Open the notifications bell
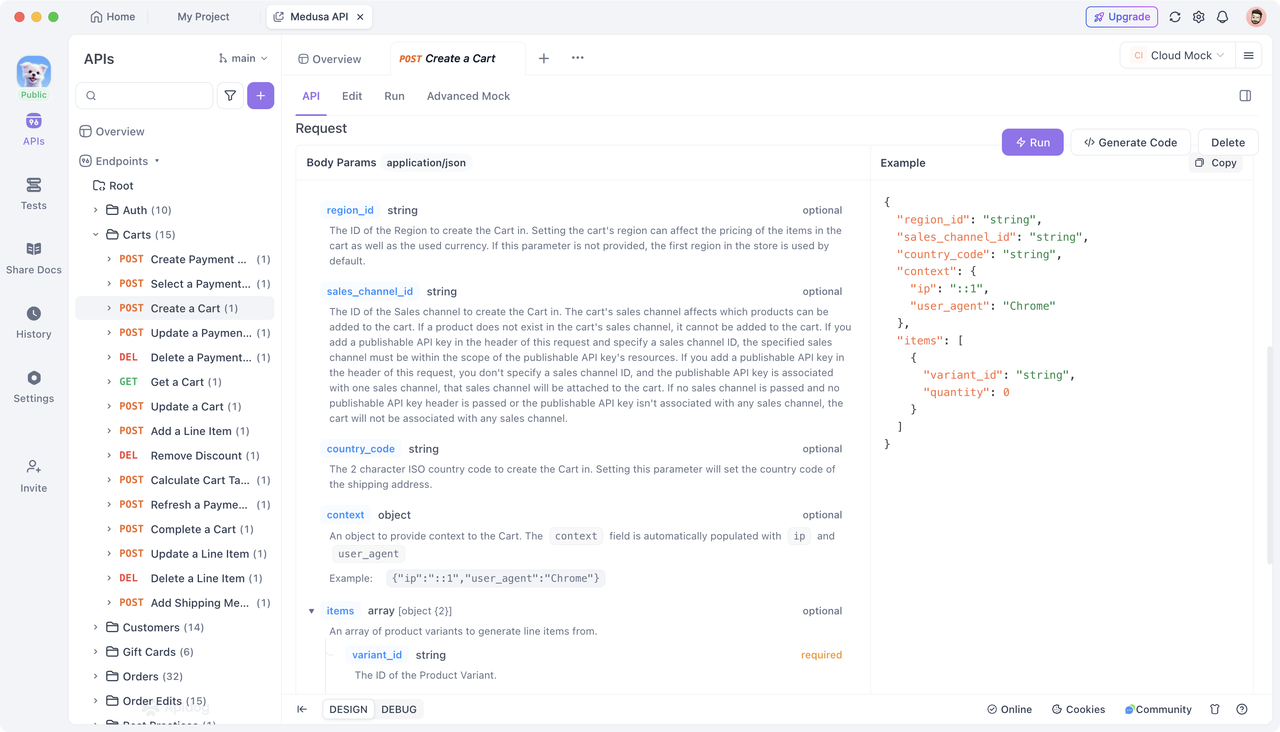 pos(1222,17)
